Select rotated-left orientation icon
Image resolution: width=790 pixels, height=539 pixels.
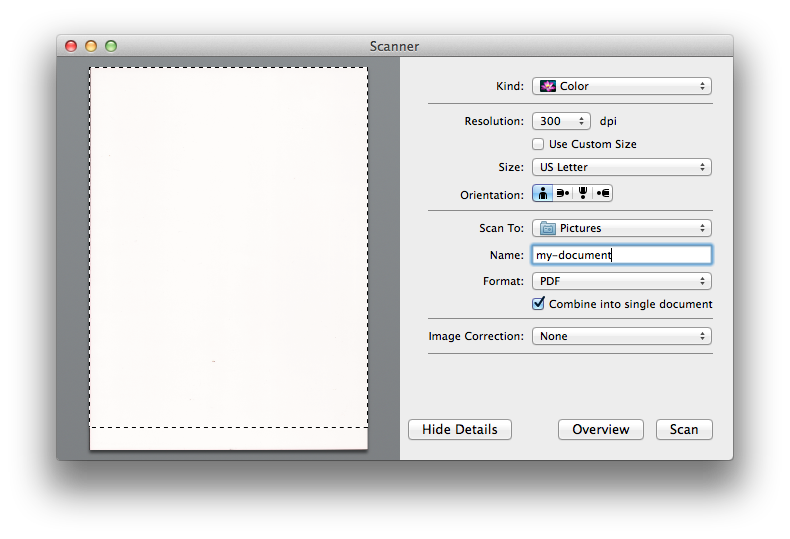click(x=563, y=193)
